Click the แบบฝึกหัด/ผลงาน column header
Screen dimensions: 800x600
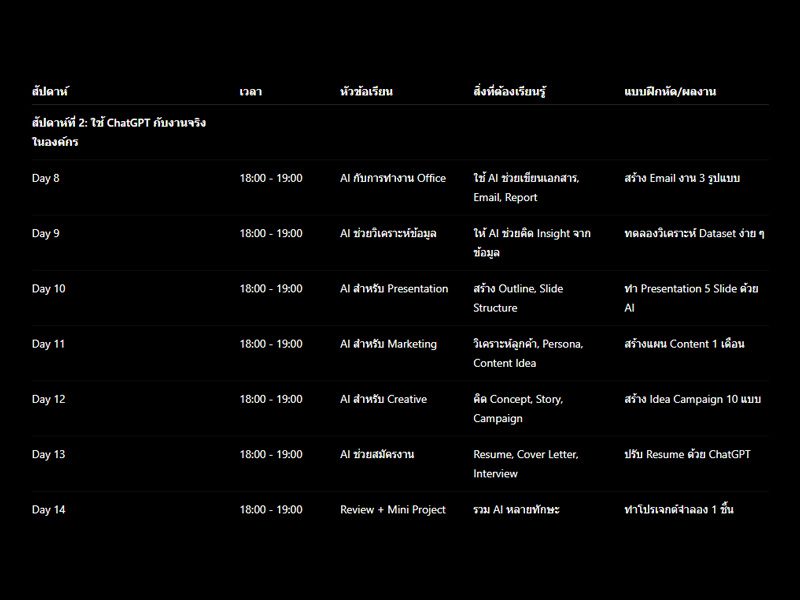670,91
